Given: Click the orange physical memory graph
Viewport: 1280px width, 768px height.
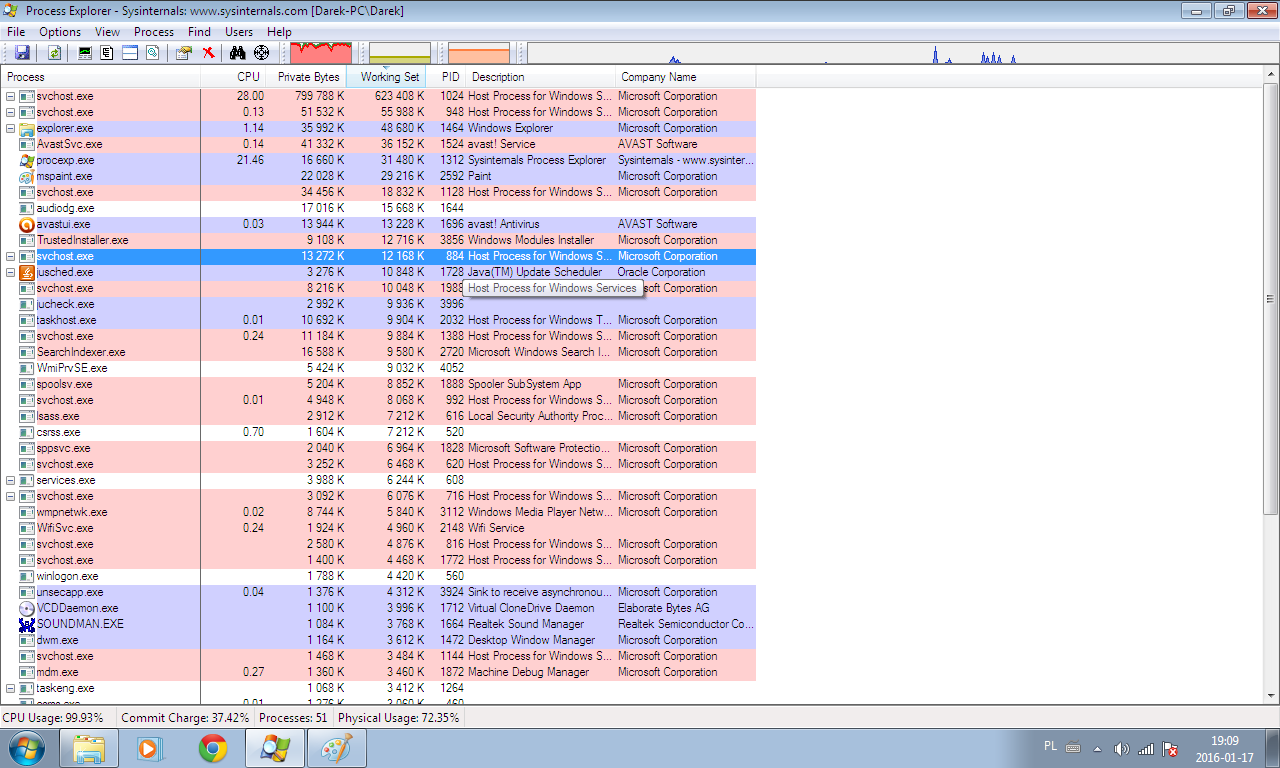Looking at the screenshot, I should [479, 53].
